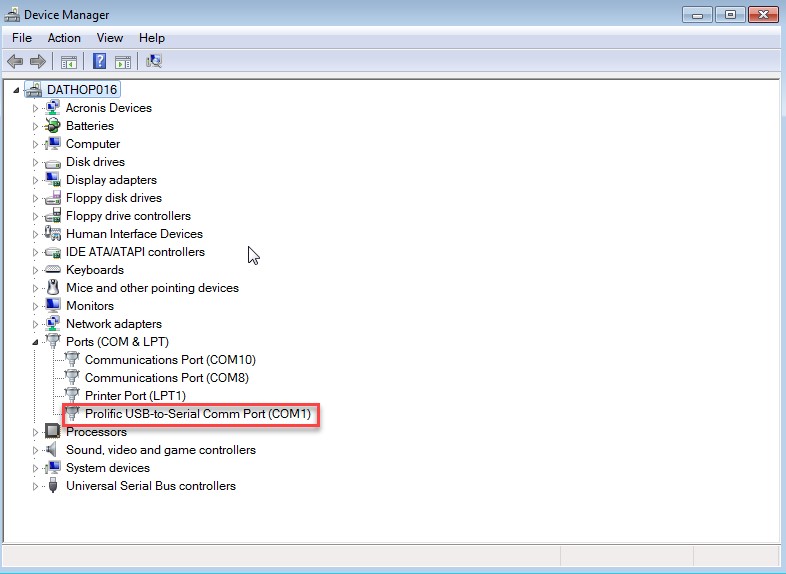The width and height of the screenshot is (786, 574).
Task: Select the Floppy drive controllers label
Action: pyautogui.click(x=128, y=216)
